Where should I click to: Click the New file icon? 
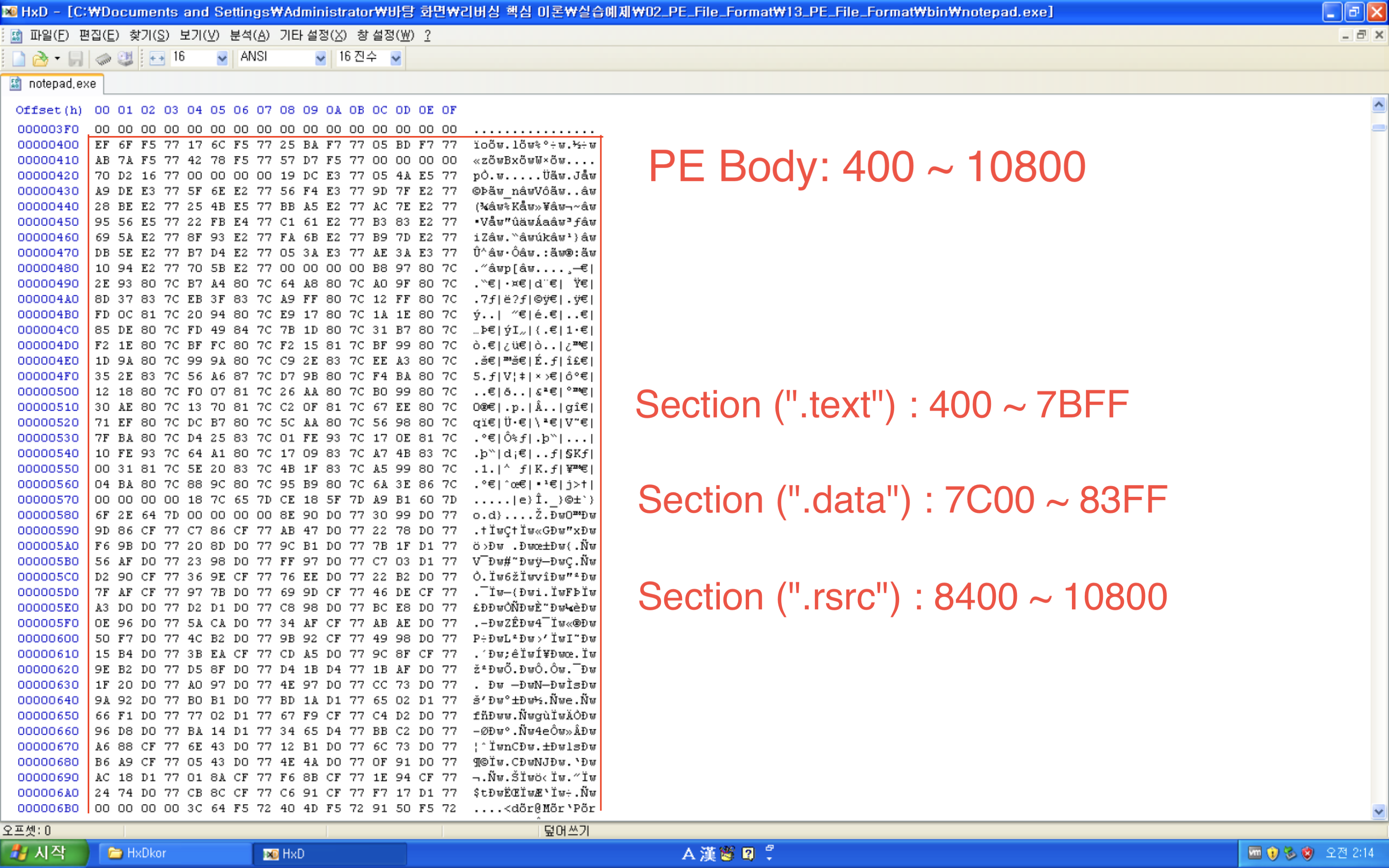point(18,58)
